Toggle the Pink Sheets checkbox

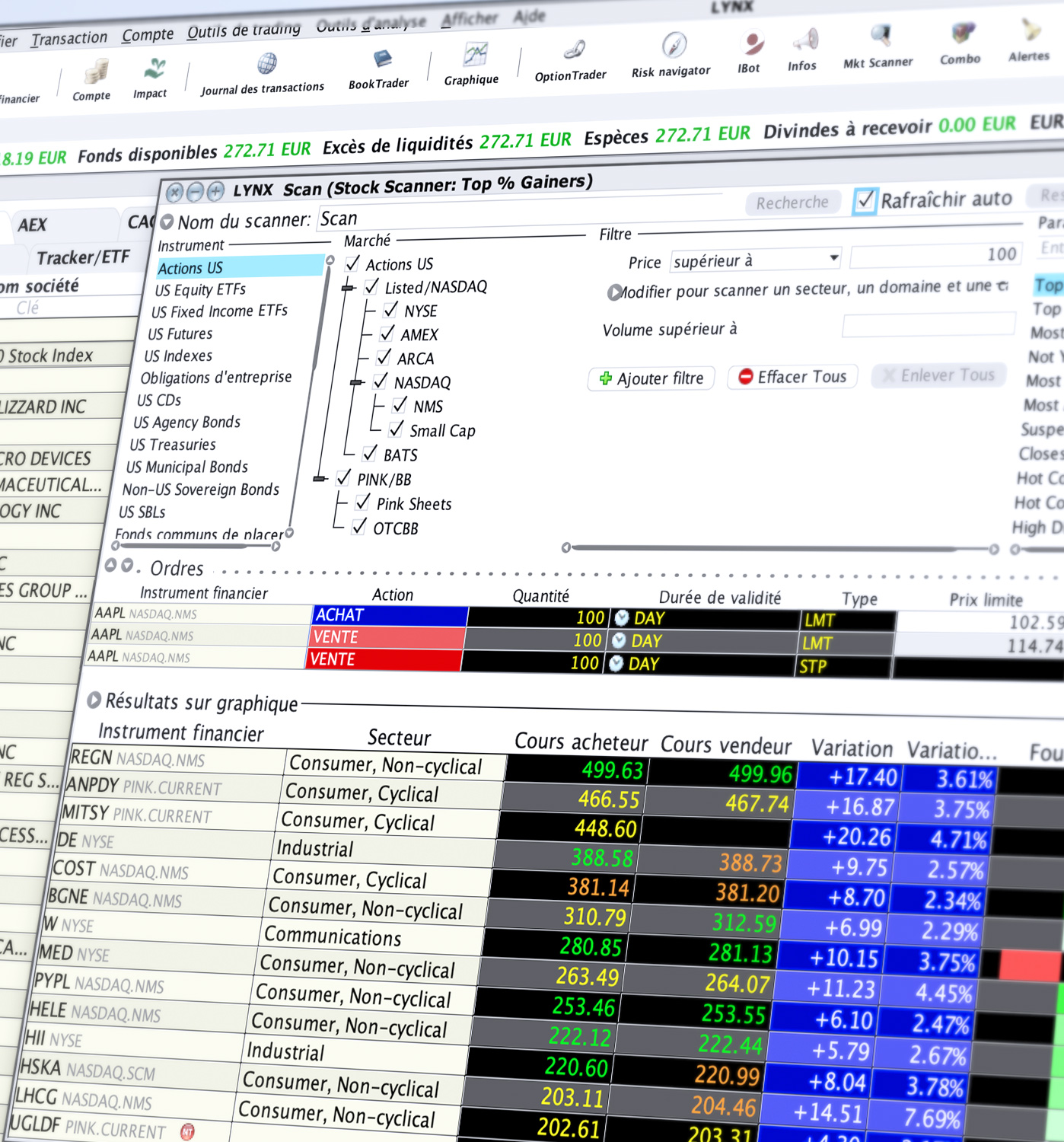pyautogui.click(x=363, y=502)
